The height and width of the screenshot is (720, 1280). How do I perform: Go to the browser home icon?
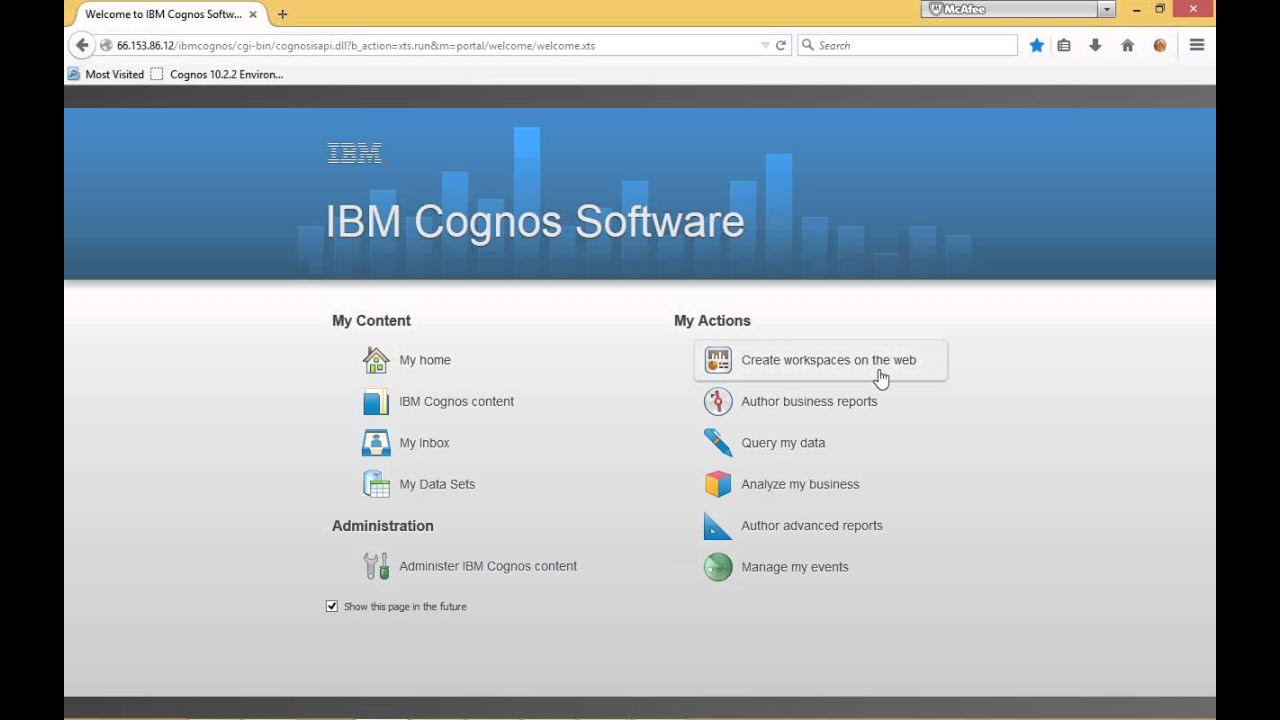(x=1128, y=45)
